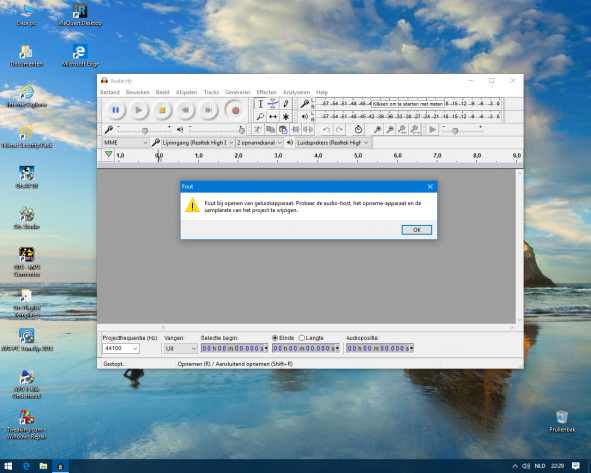Select the Zoom magnifier tool
The width and height of the screenshot is (591, 473).
pyautogui.click(x=260, y=116)
